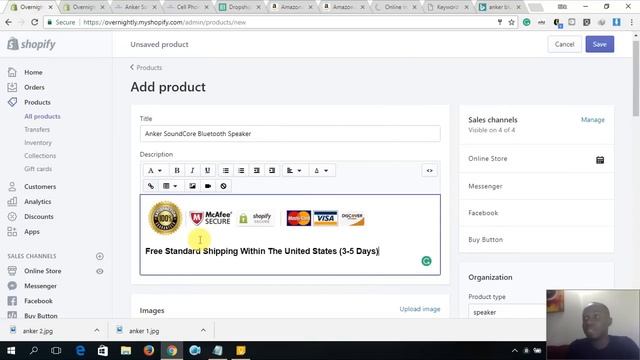Select Transfers submenu item
Screen dimensions: 640x360
pos(37,129)
